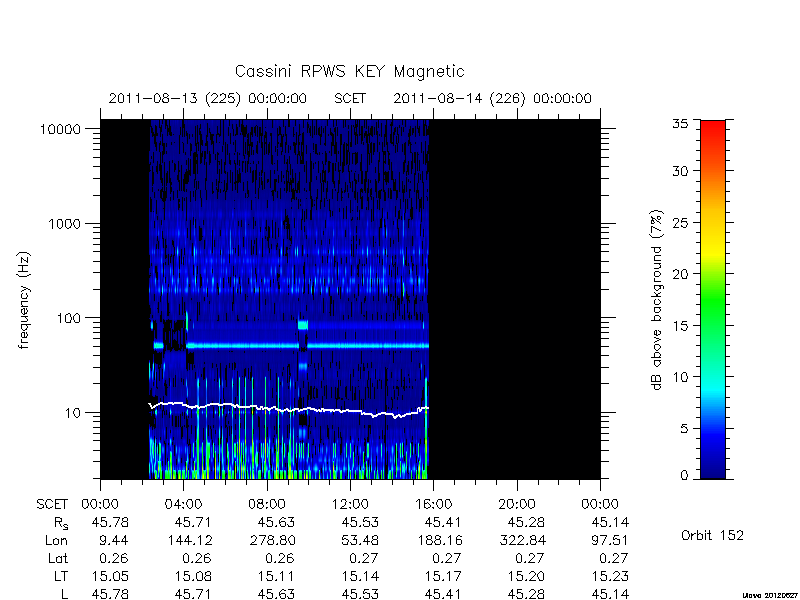Click the 30 colorbar tick label

point(680,171)
